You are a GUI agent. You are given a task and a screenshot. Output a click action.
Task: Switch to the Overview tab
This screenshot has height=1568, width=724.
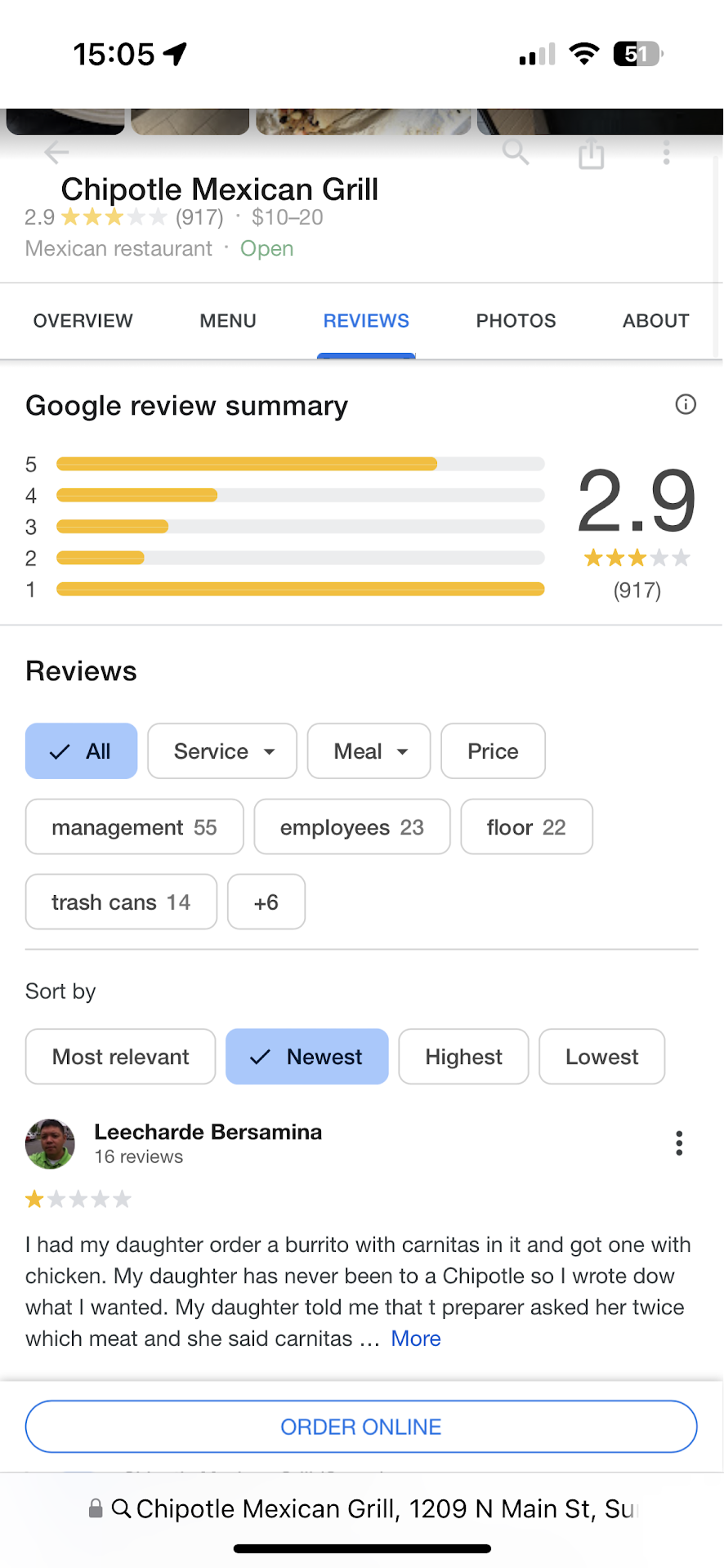pos(83,321)
